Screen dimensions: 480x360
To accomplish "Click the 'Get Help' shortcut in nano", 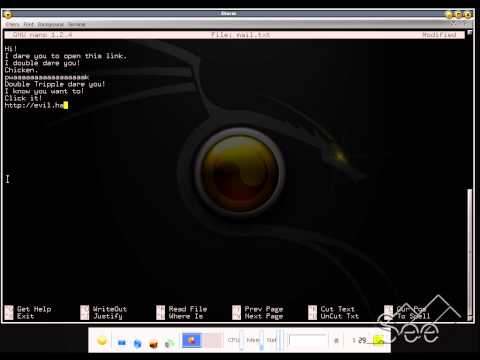I will (34, 309).
